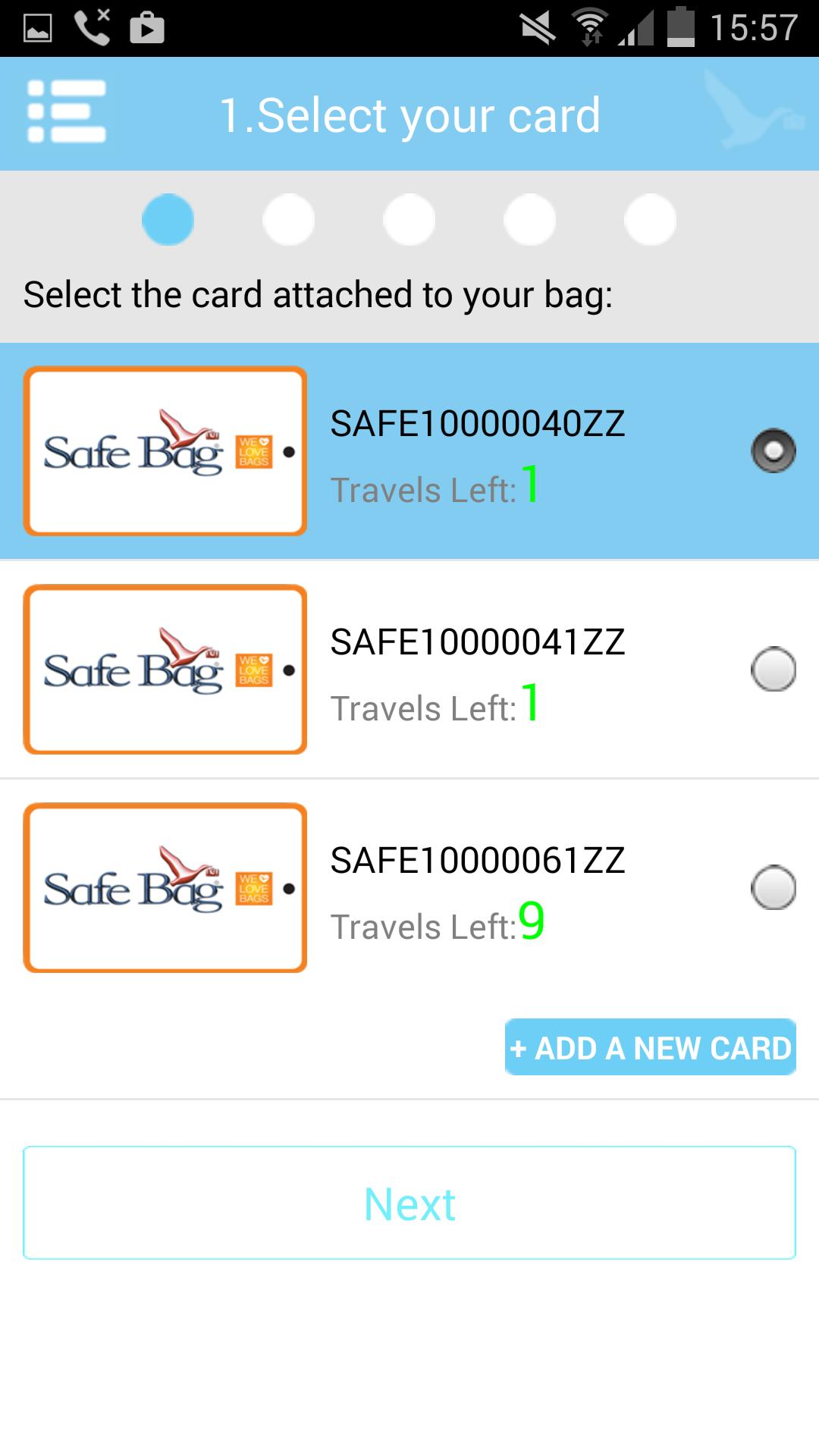Tap Safe Bag card image for SAFE10000040ZZ
The image size is (819, 1456).
pos(165,451)
